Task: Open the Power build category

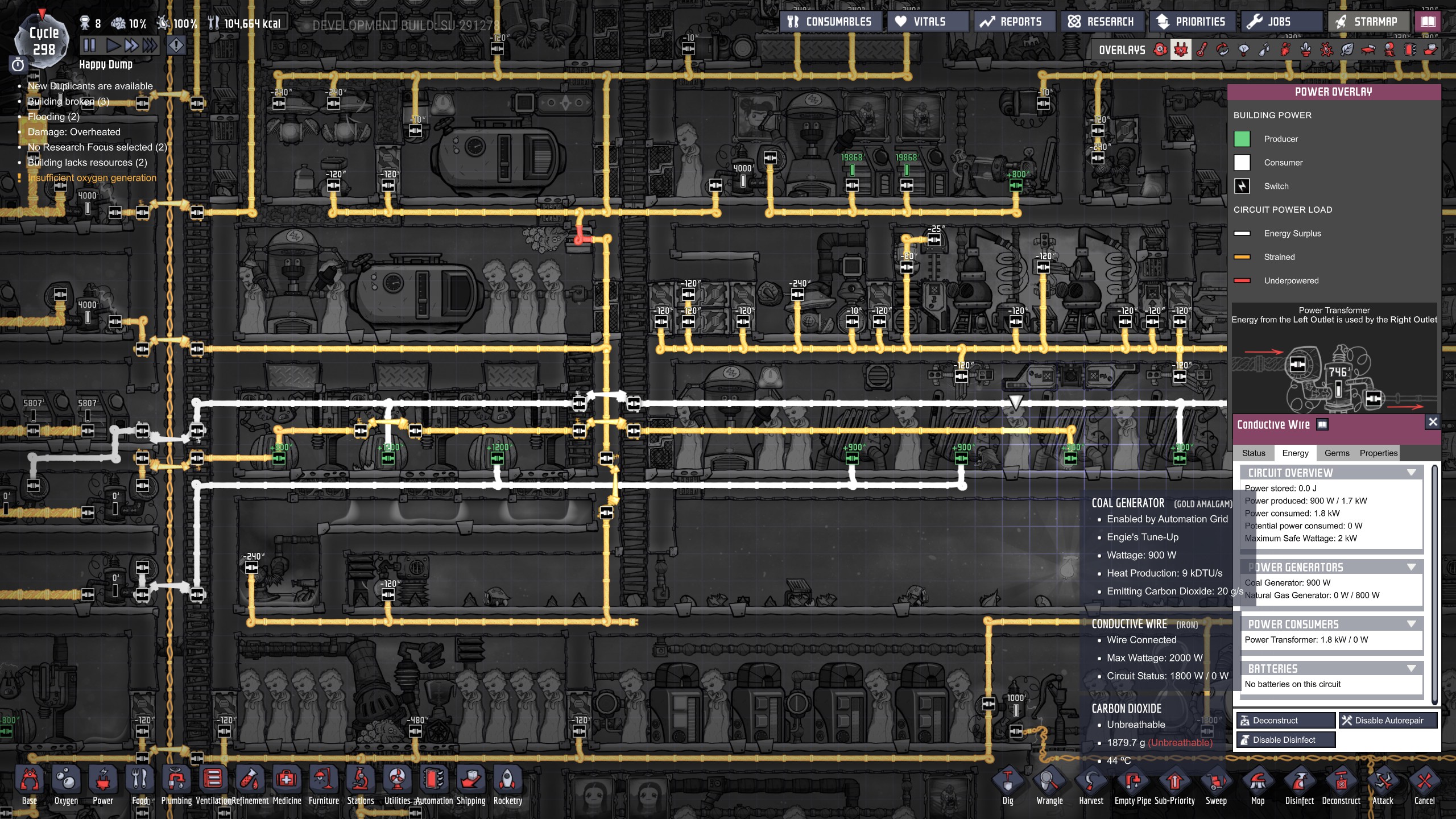Action: pyautogui.click(x=103, y=786)
